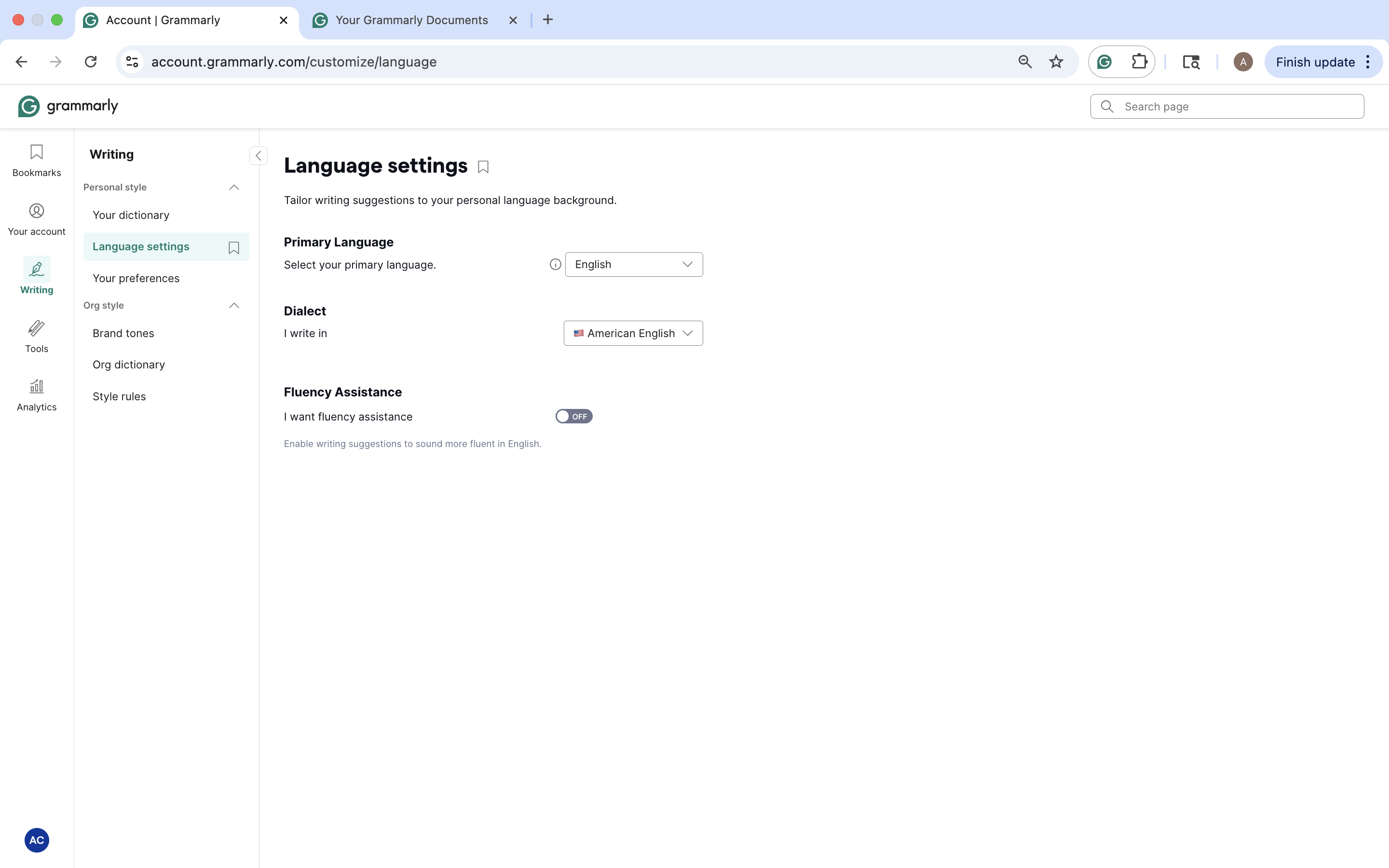Image resolution: width=1389 pixels, height=868 pixels.
Task: Bookmark the Language settings page
Action: click(x=482, y=166)
